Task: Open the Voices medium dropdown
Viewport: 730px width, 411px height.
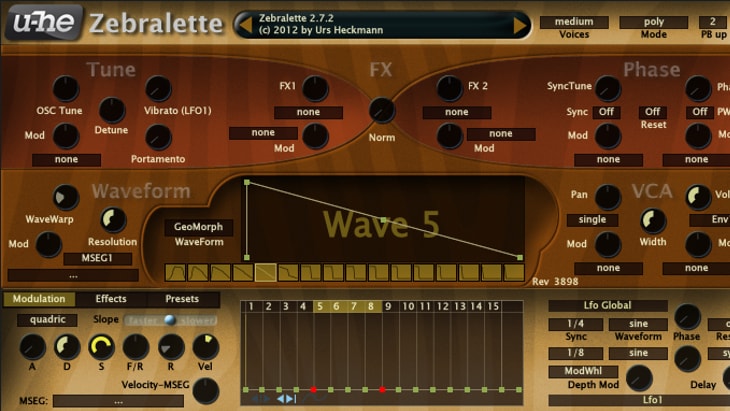Action: point(574,22)
